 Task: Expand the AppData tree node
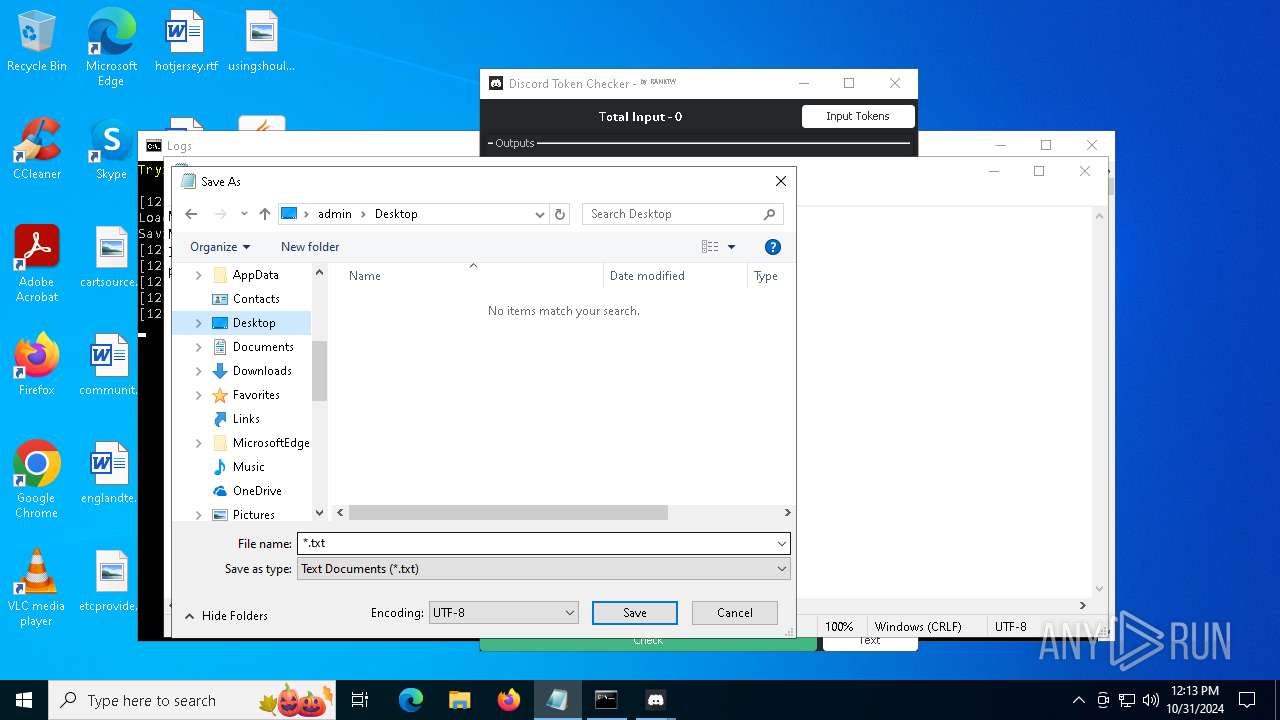click(x=198, y=275)
